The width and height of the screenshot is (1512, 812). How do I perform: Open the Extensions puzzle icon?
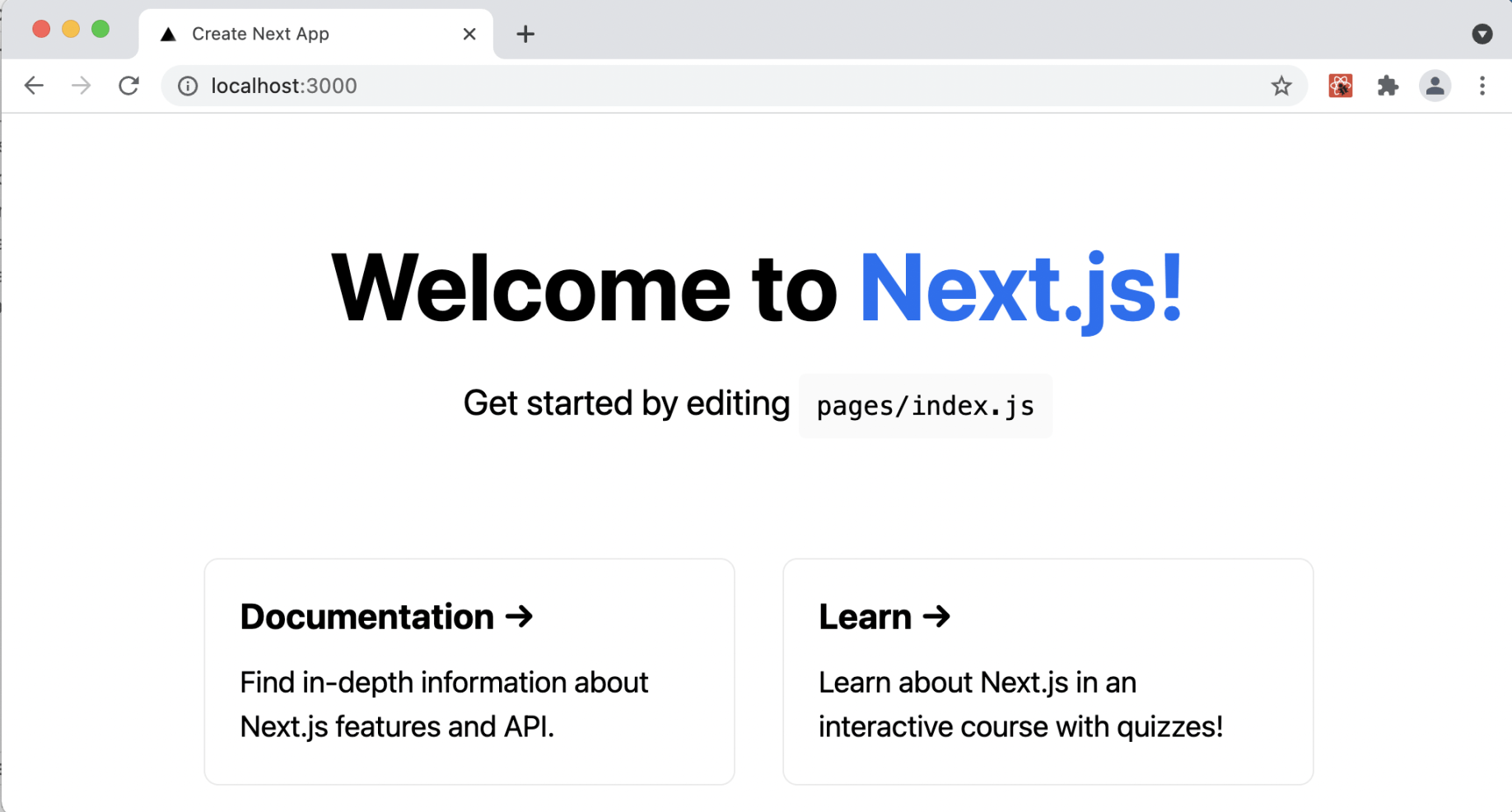point(1388,86)
